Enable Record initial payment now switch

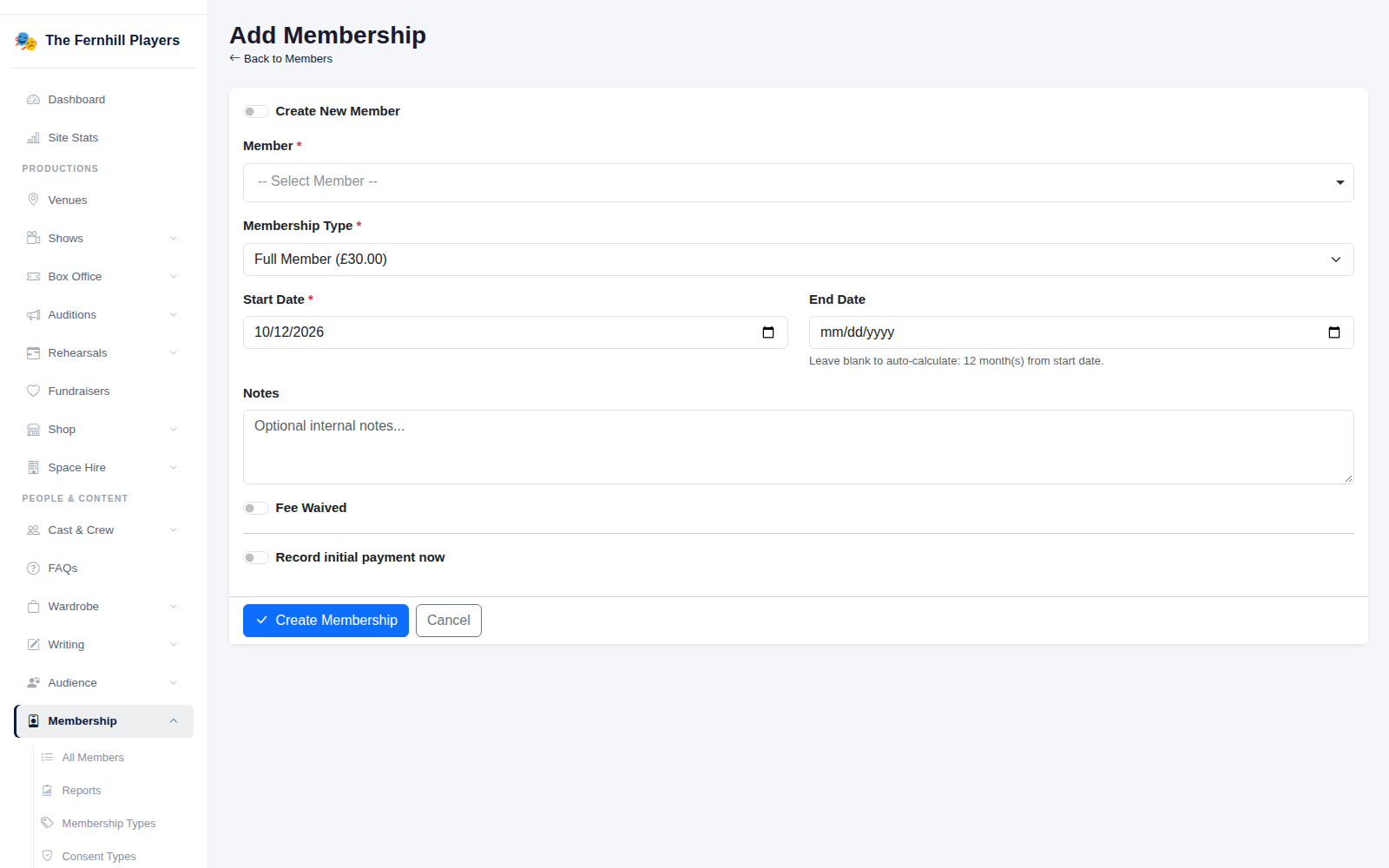(255, 557)
